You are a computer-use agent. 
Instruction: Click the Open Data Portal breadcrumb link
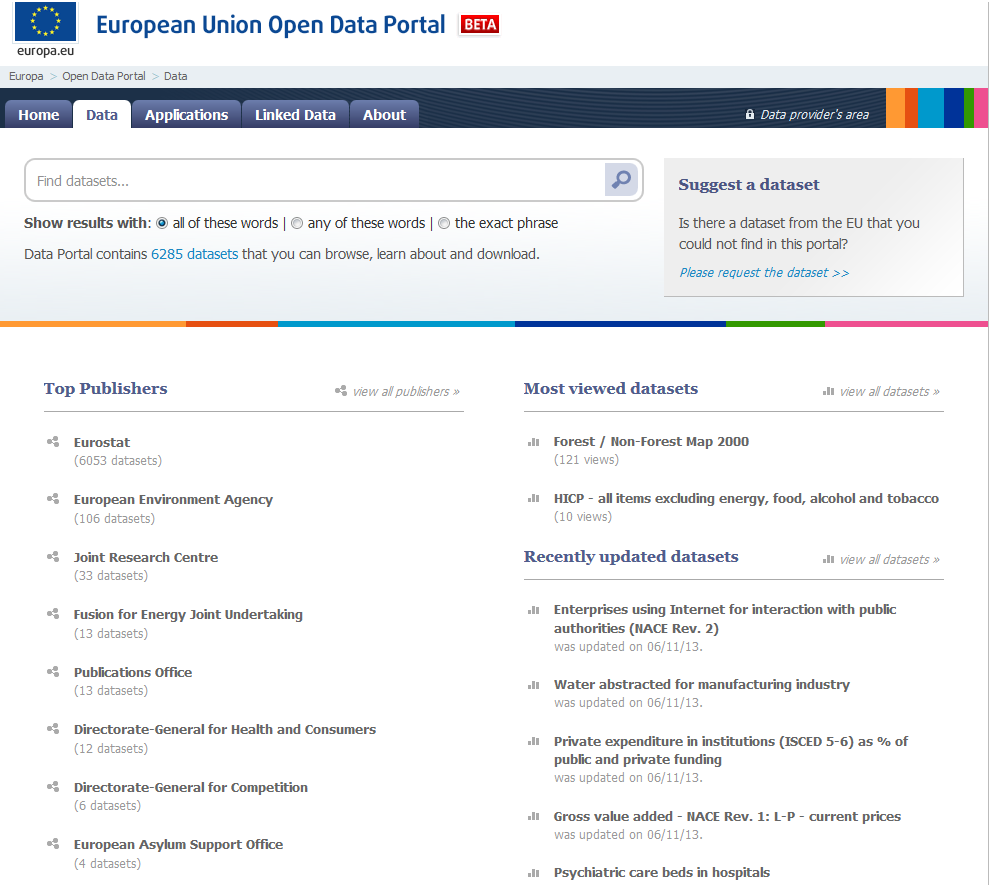tap(103, 76)
